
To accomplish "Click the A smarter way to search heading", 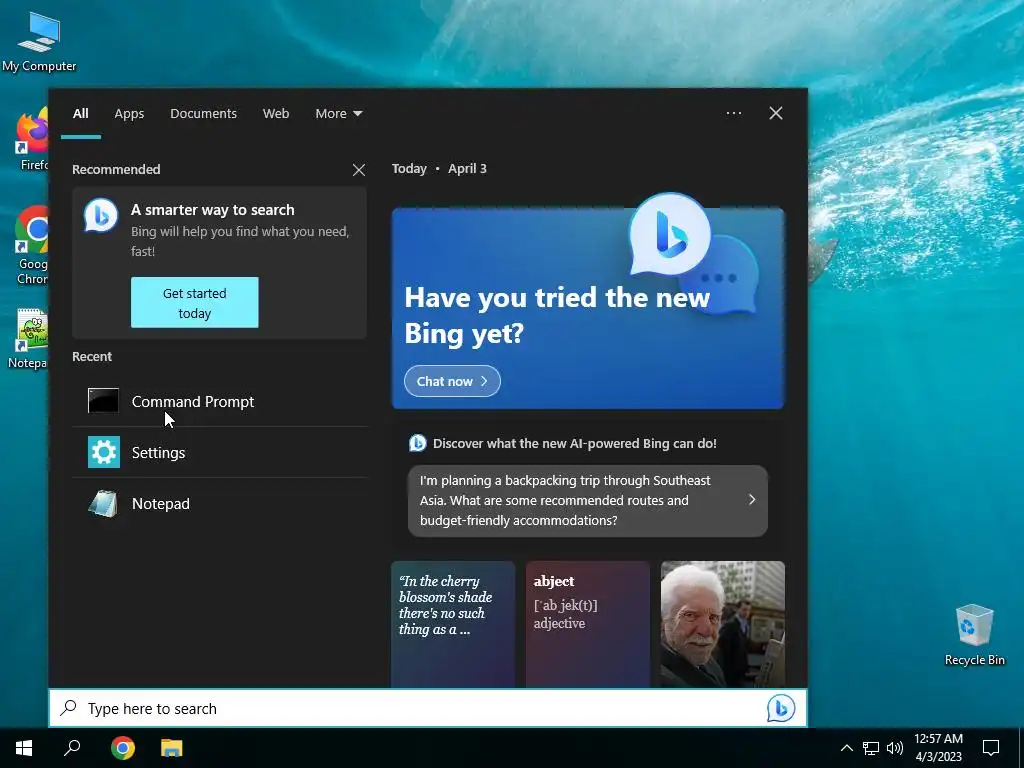I will click(x=213, y=210).
